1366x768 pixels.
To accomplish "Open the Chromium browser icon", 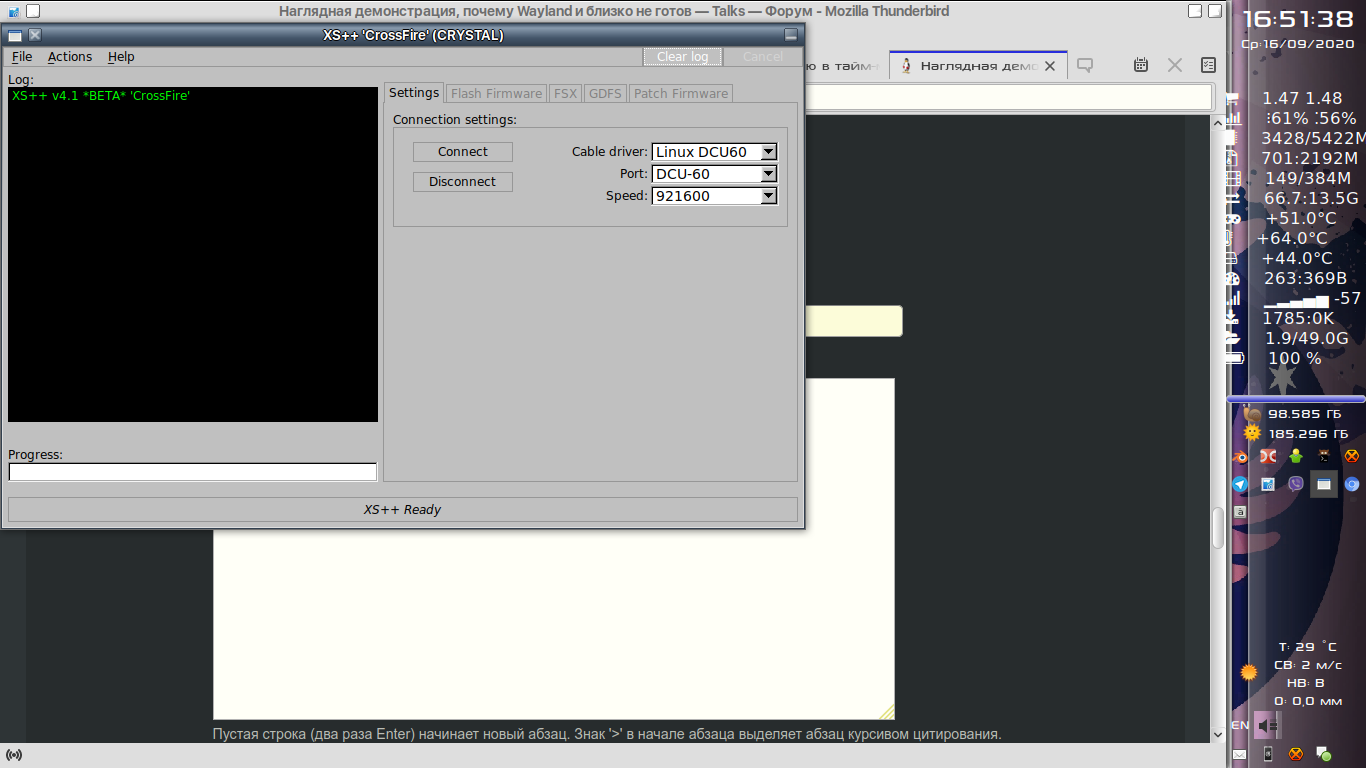I will [1352, 484].
